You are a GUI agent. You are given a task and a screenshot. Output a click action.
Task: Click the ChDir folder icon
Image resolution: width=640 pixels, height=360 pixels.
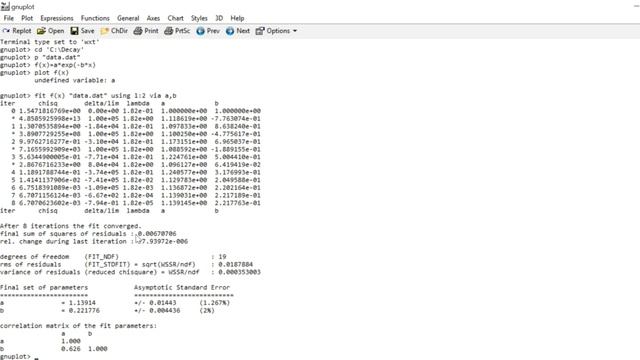pyautogui.click(x=104, y=31)
